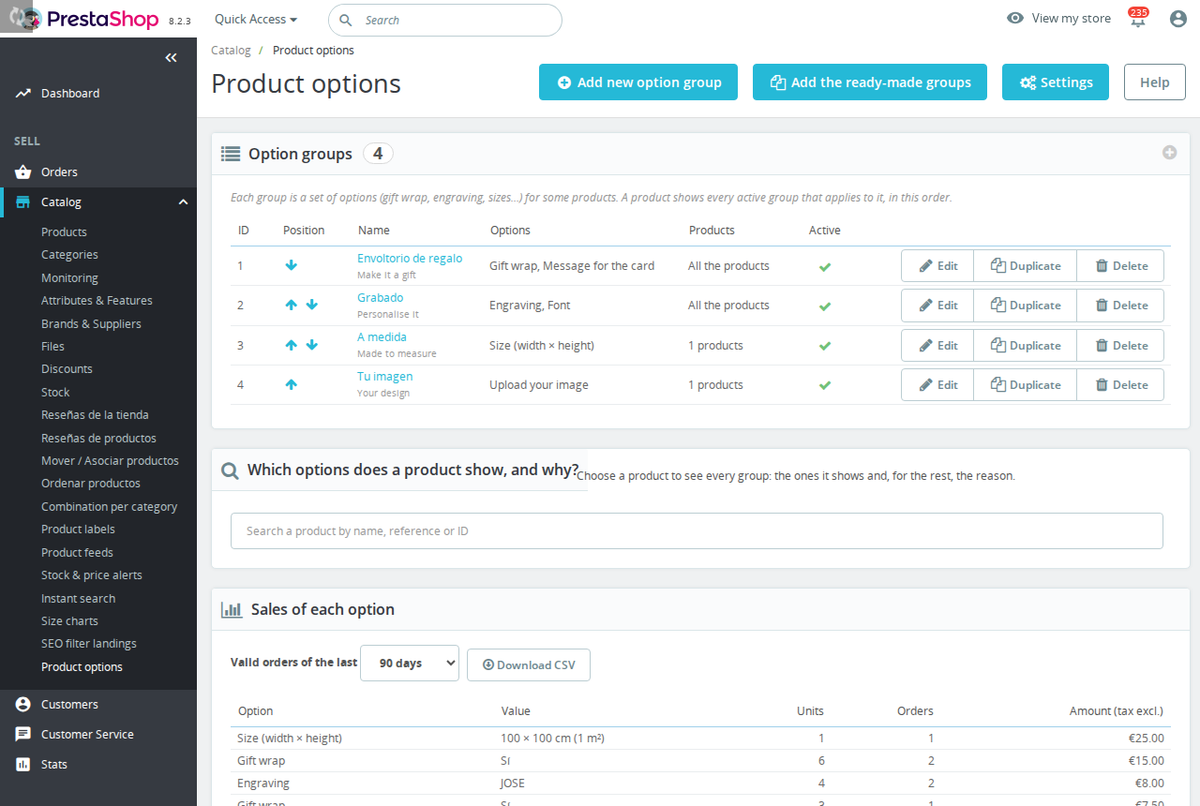Move Grabado up with the up arrow
The width and height of the screenshot is (1200, 806).
click(x=291, y=305)
